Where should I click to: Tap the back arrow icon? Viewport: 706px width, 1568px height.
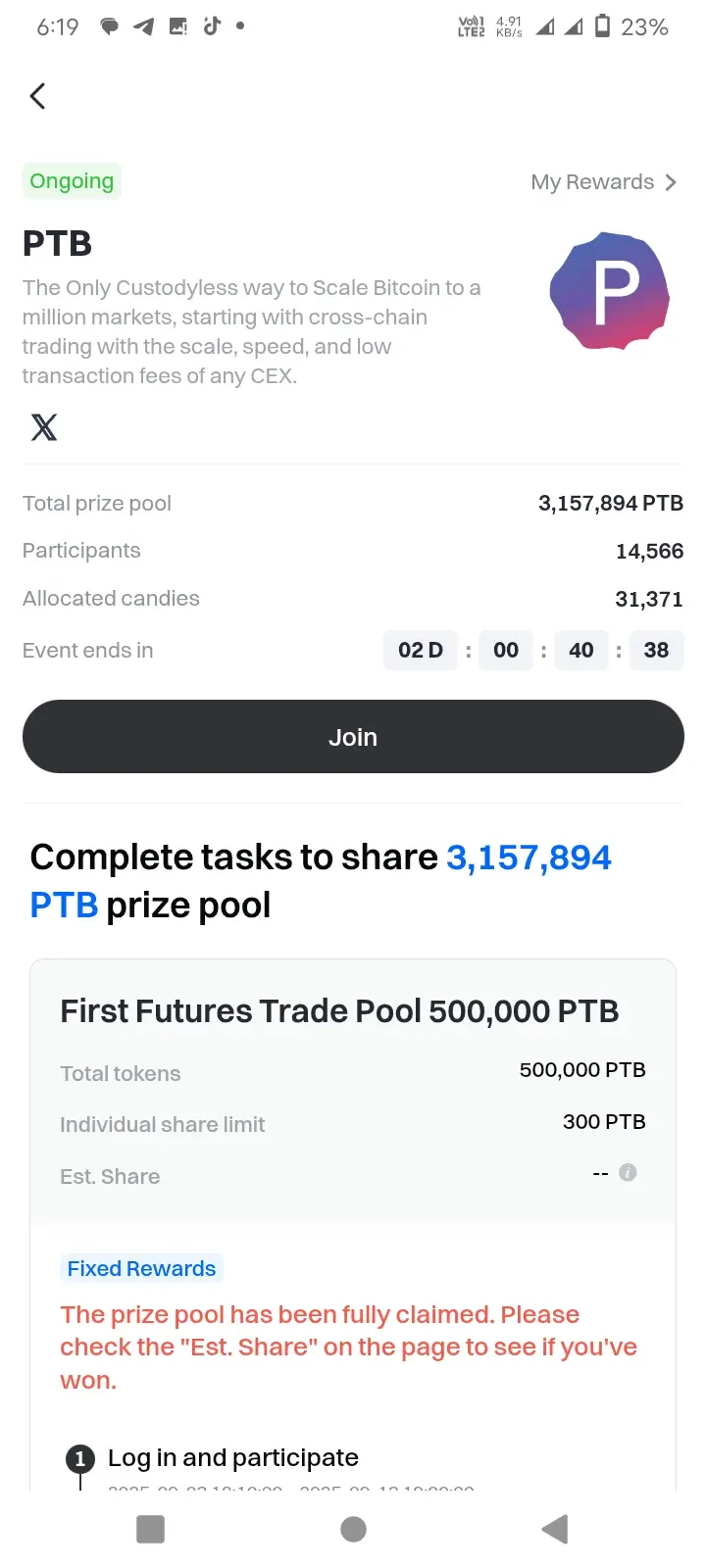(37, 96)
